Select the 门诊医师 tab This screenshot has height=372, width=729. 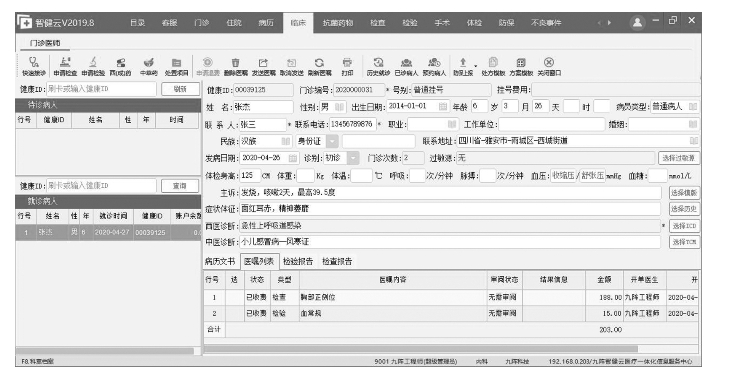click(45, 43)
